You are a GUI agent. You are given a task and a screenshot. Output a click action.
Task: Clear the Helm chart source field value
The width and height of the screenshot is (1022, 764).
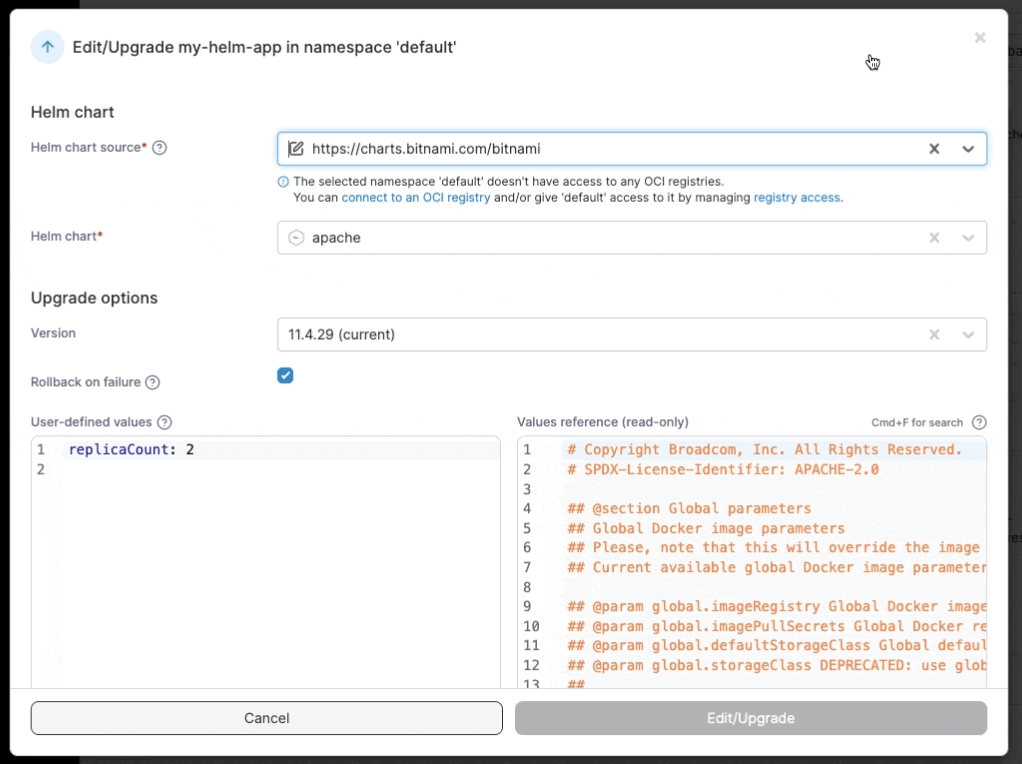pyautogui.click(x=934, y=149)
